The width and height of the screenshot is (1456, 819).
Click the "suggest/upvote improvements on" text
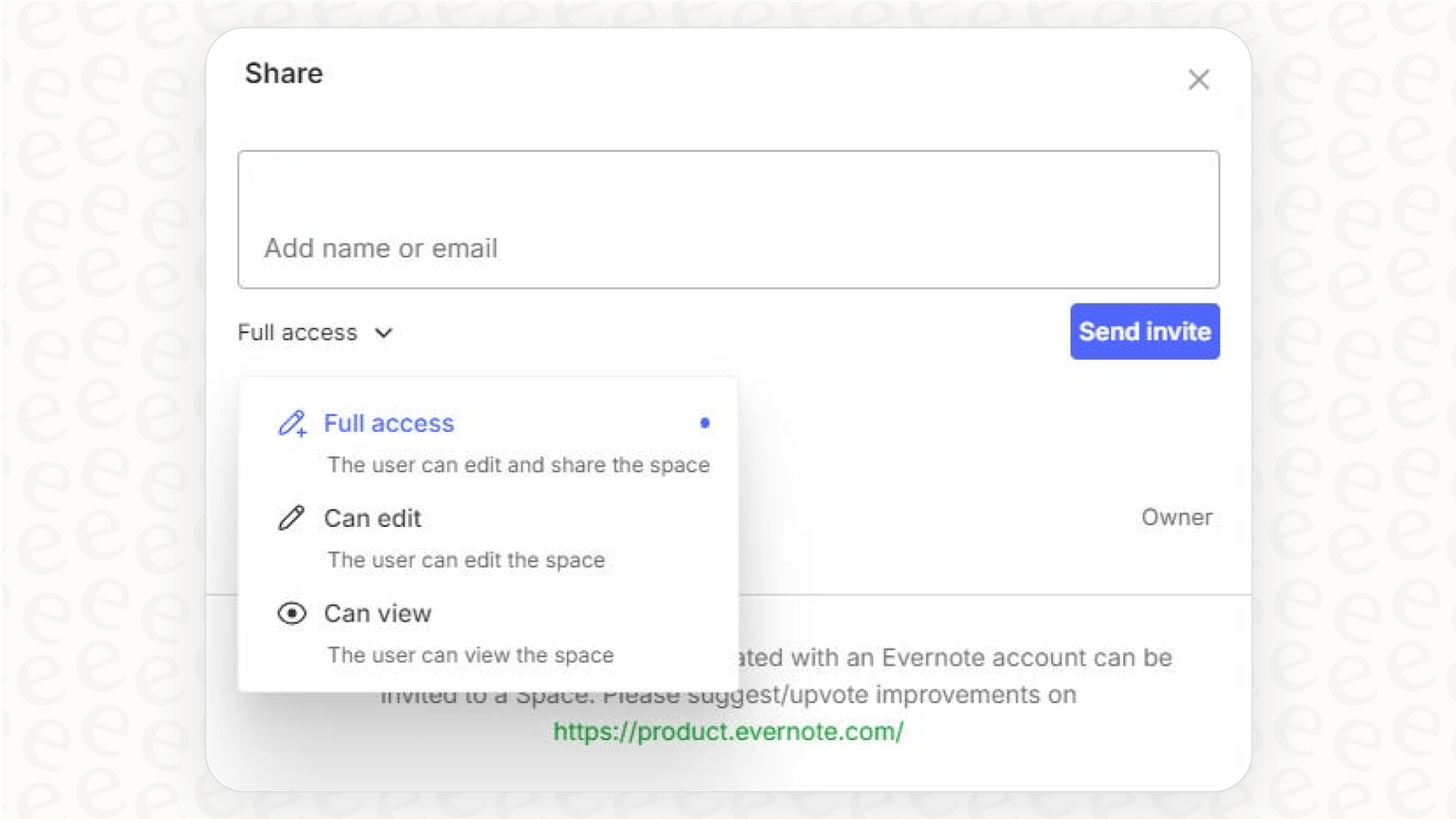(910, 695)
